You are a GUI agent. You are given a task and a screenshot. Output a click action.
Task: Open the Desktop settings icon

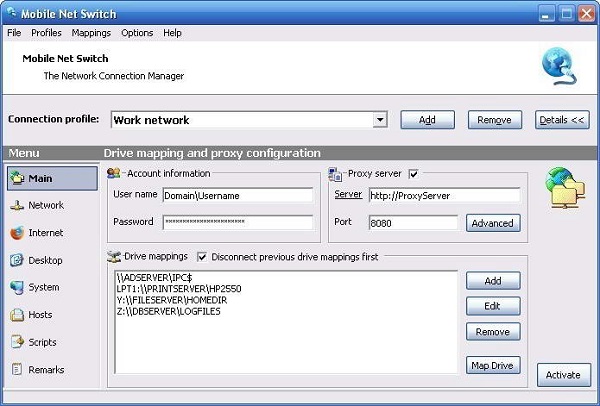(x=17, y=261)
